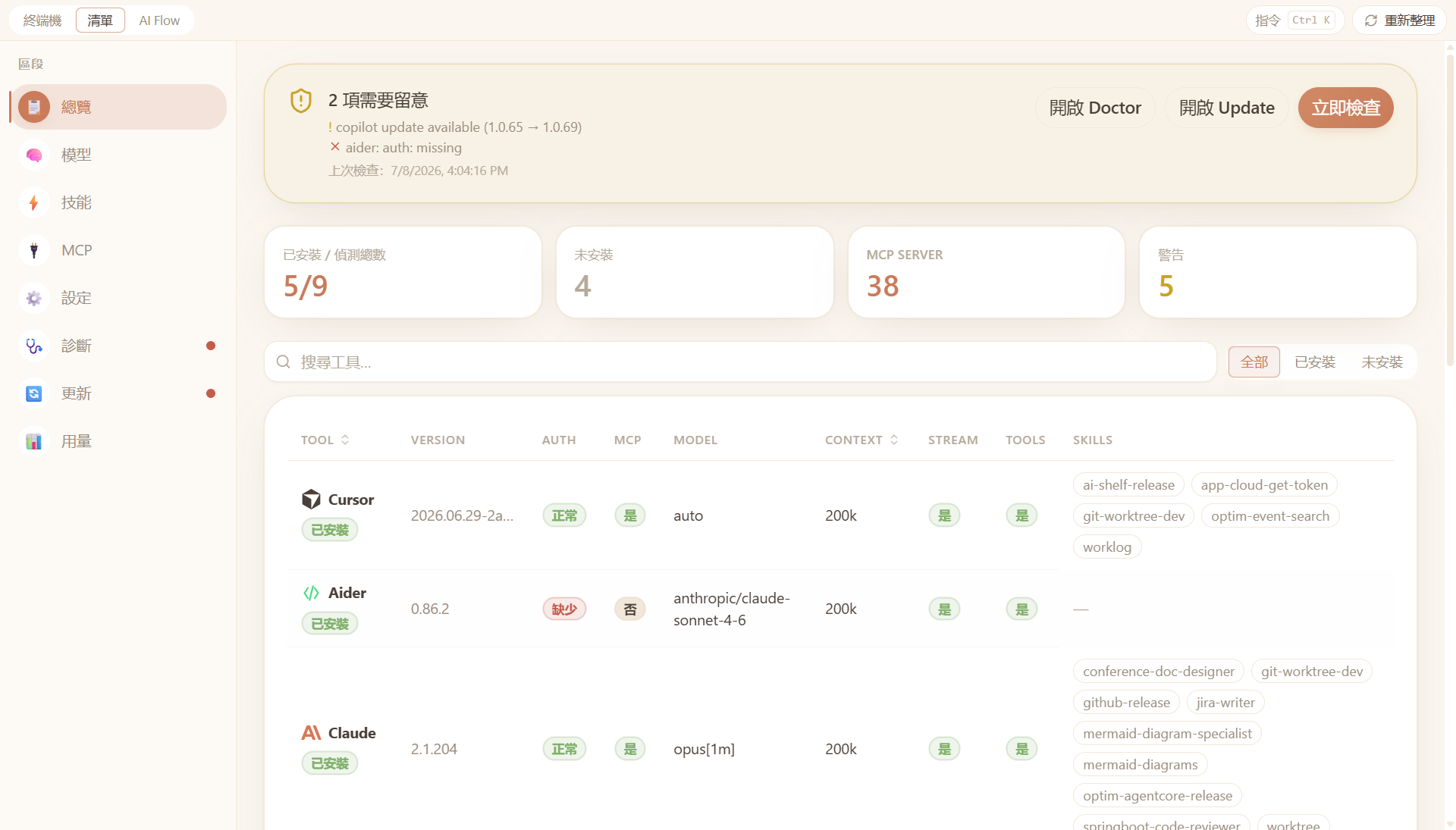Click the 開啟 Update button
Viewport: 1456px width, 830px height.
point(1226,108)
